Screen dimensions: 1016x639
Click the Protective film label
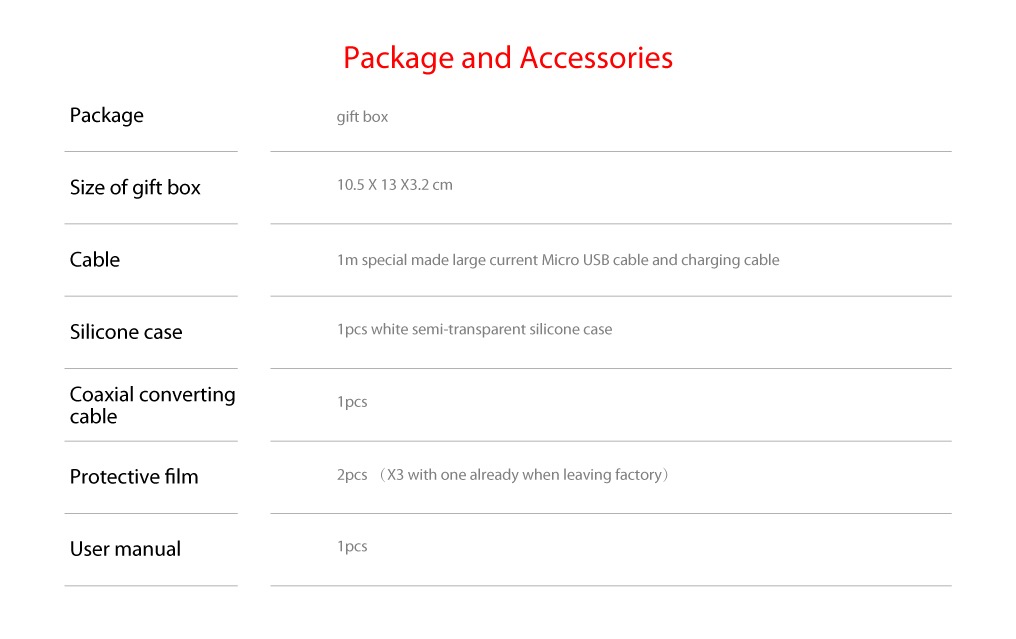click(134, 477)
